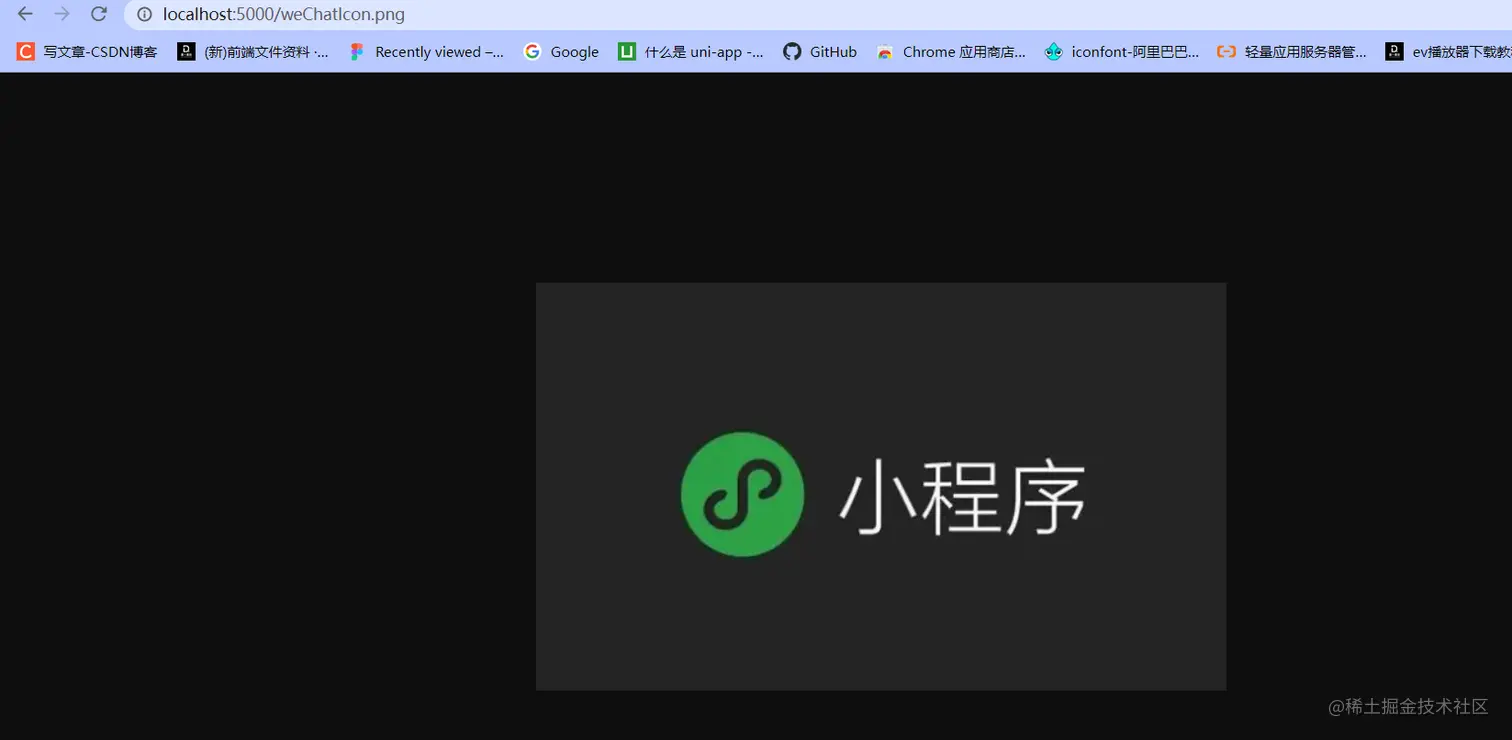Reload the page with refresh icon
This screenshot has height=740, width=1512.
click(x=99, y=14)
